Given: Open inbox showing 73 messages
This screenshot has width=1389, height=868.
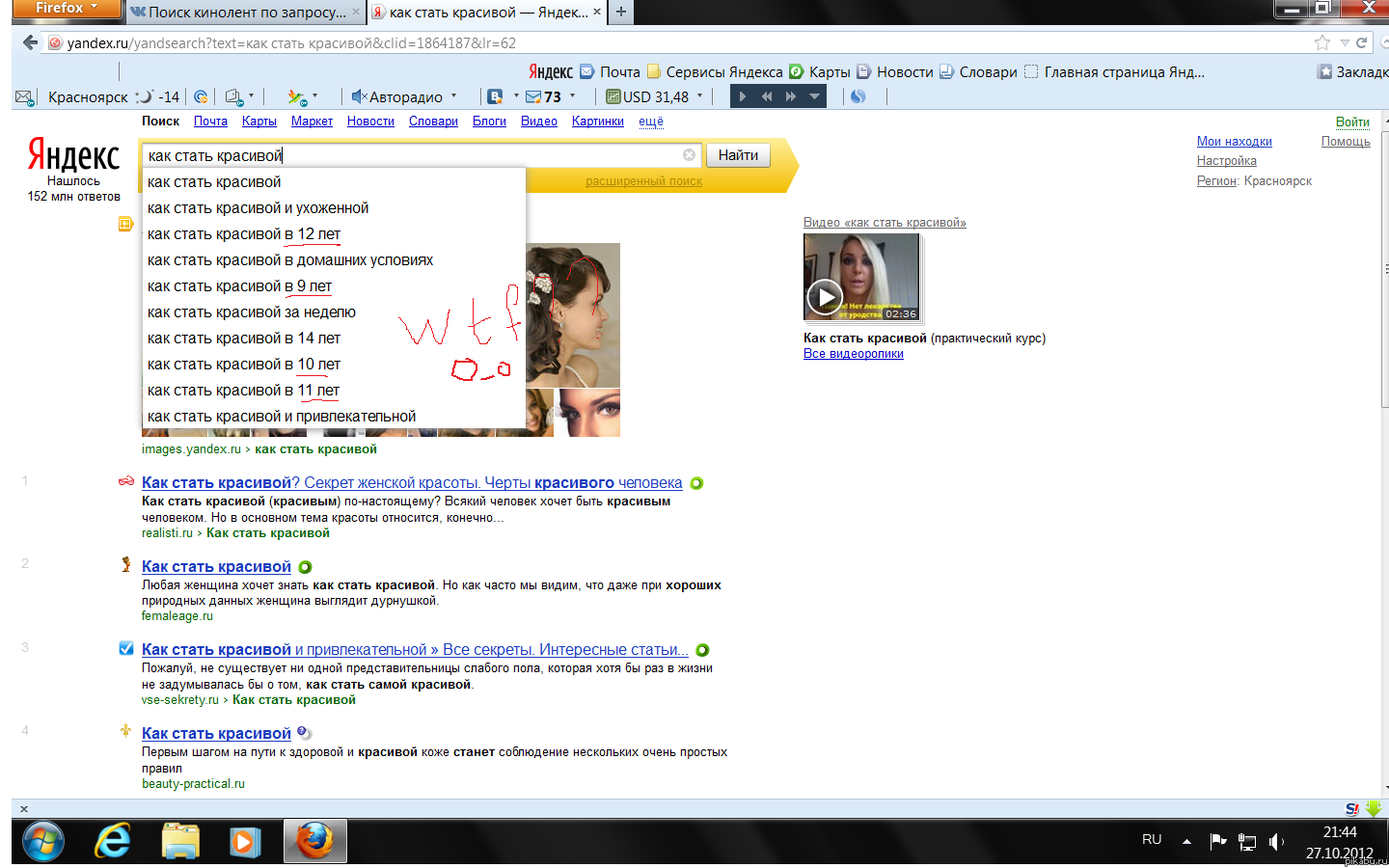Looking at the screenshot, I should 543,96.
